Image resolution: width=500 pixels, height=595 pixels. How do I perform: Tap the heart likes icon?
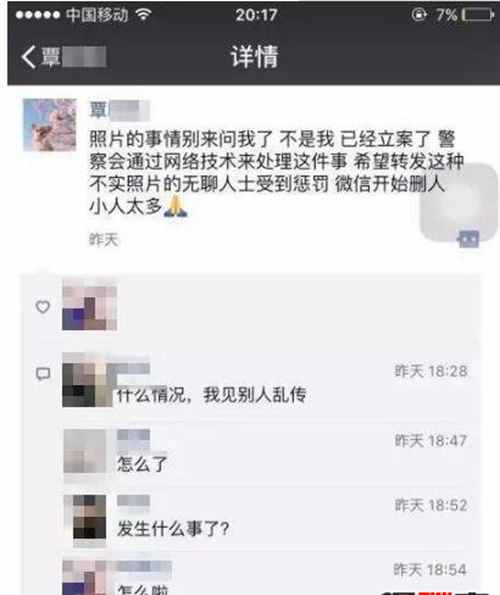(x=42, y=306)
